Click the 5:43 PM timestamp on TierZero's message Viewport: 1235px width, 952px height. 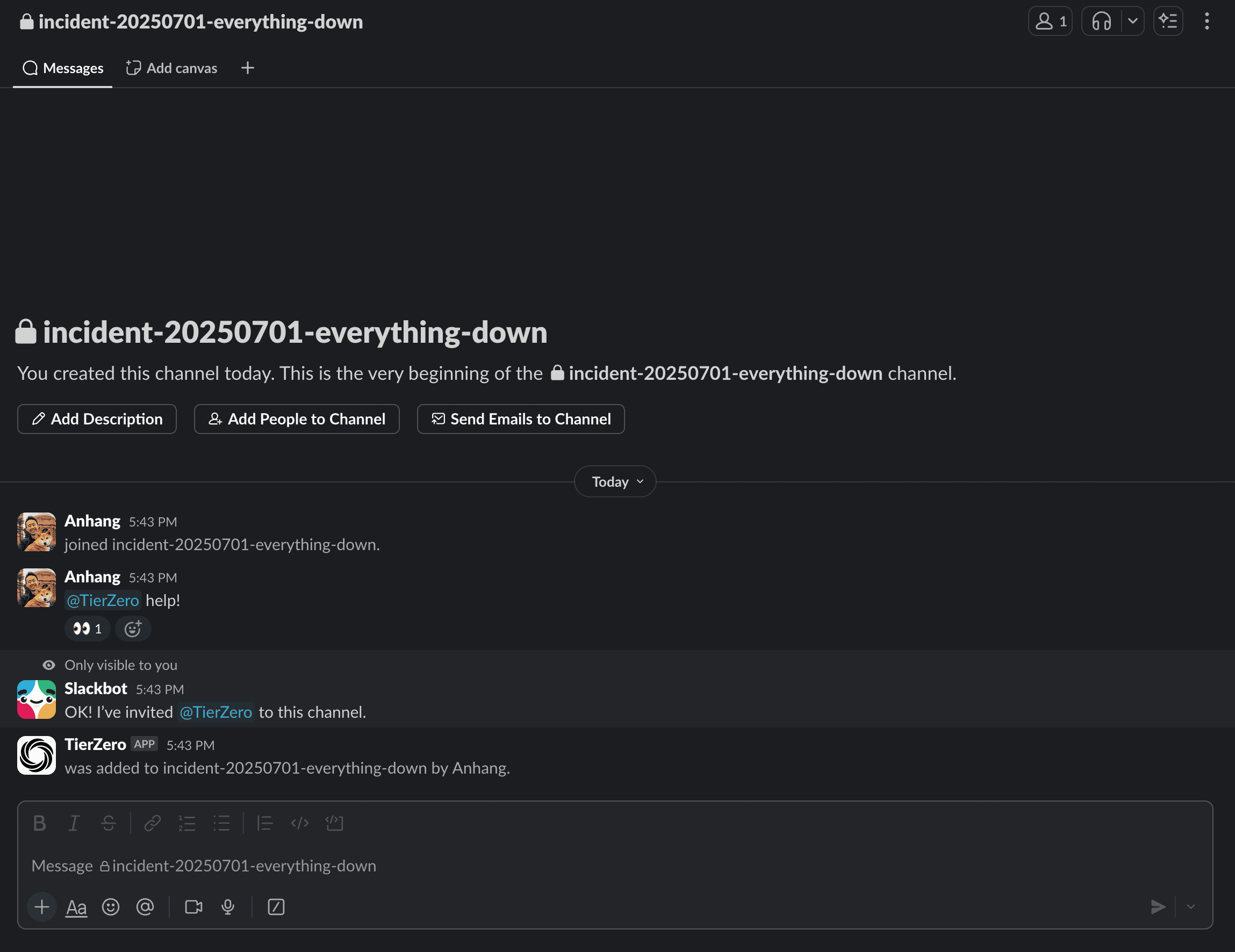click(x=191, y=745)
